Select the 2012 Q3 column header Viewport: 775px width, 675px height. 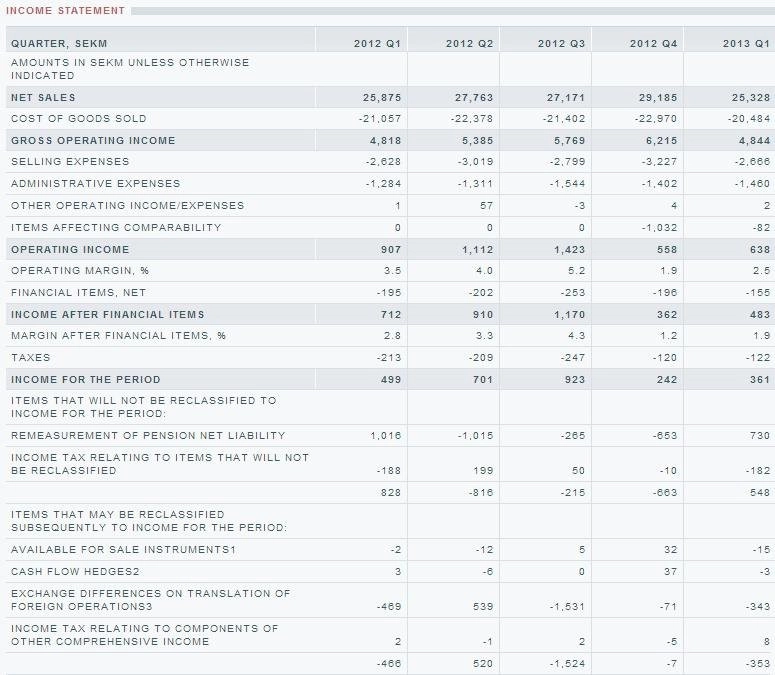coord(561,43)
